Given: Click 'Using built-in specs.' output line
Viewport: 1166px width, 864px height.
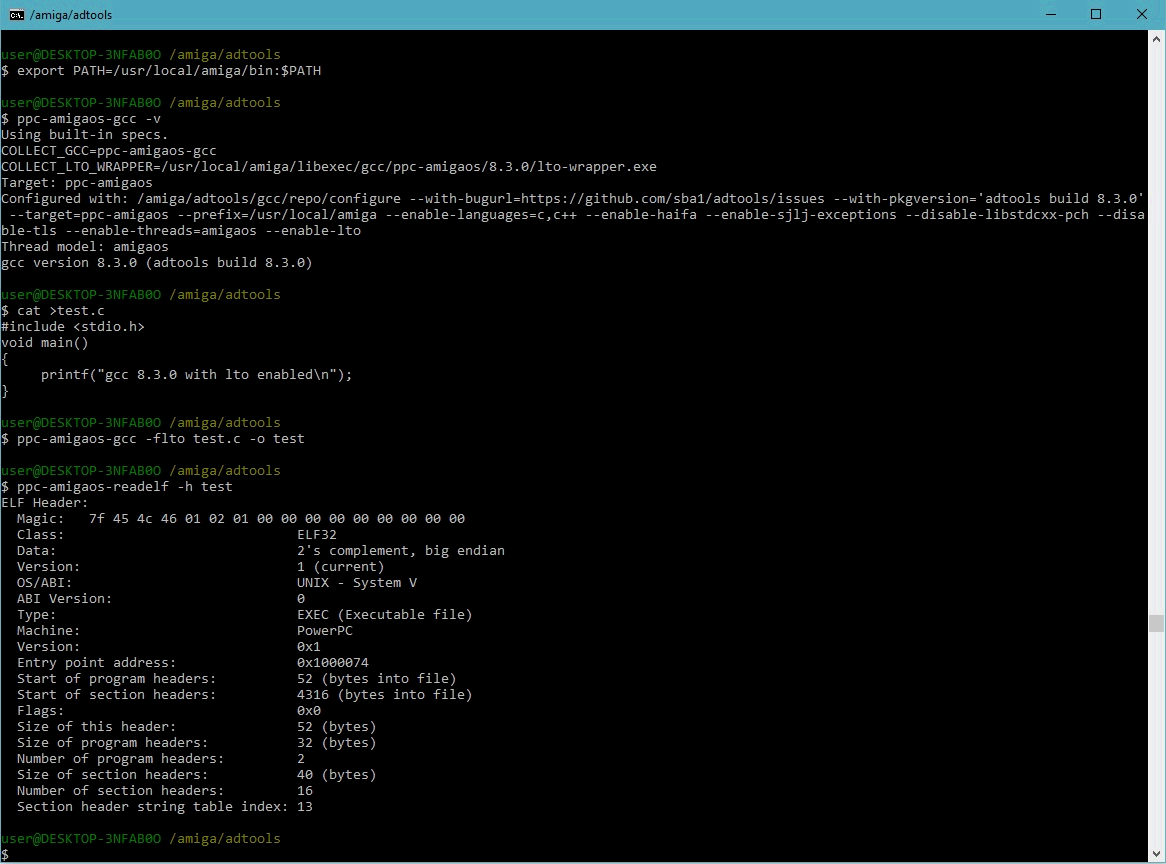Looking at the screenshot, I should pyautogui.click(x=85, y=135).
